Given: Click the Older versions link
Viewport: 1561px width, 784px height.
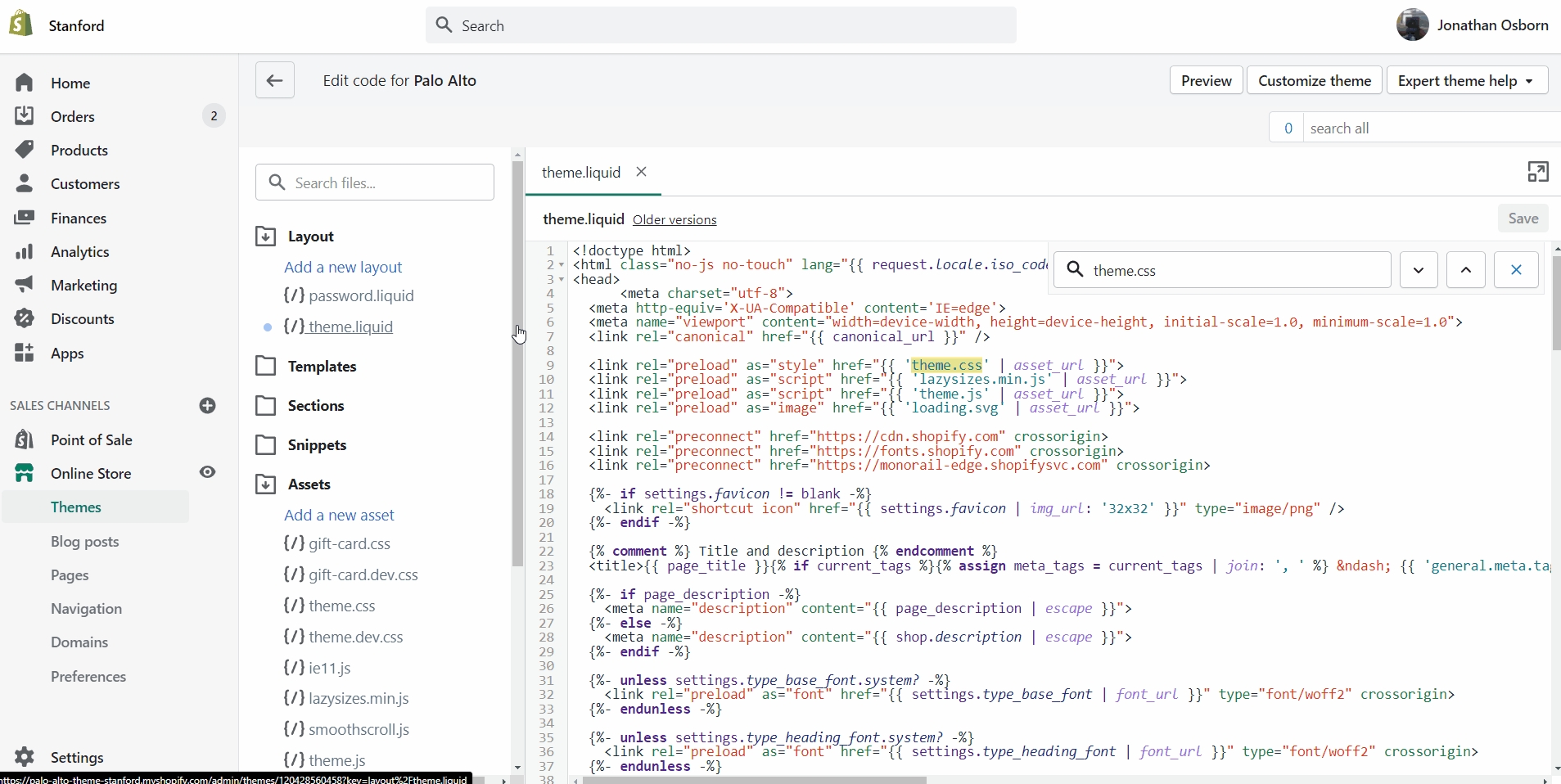Looking at the screenshot, I should (674, 220).
